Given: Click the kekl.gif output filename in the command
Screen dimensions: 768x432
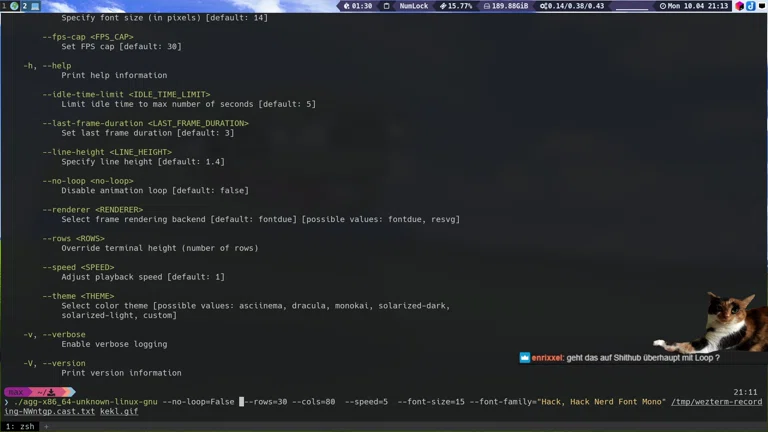Looking at the screenshot, I should (x=119, y=411).
